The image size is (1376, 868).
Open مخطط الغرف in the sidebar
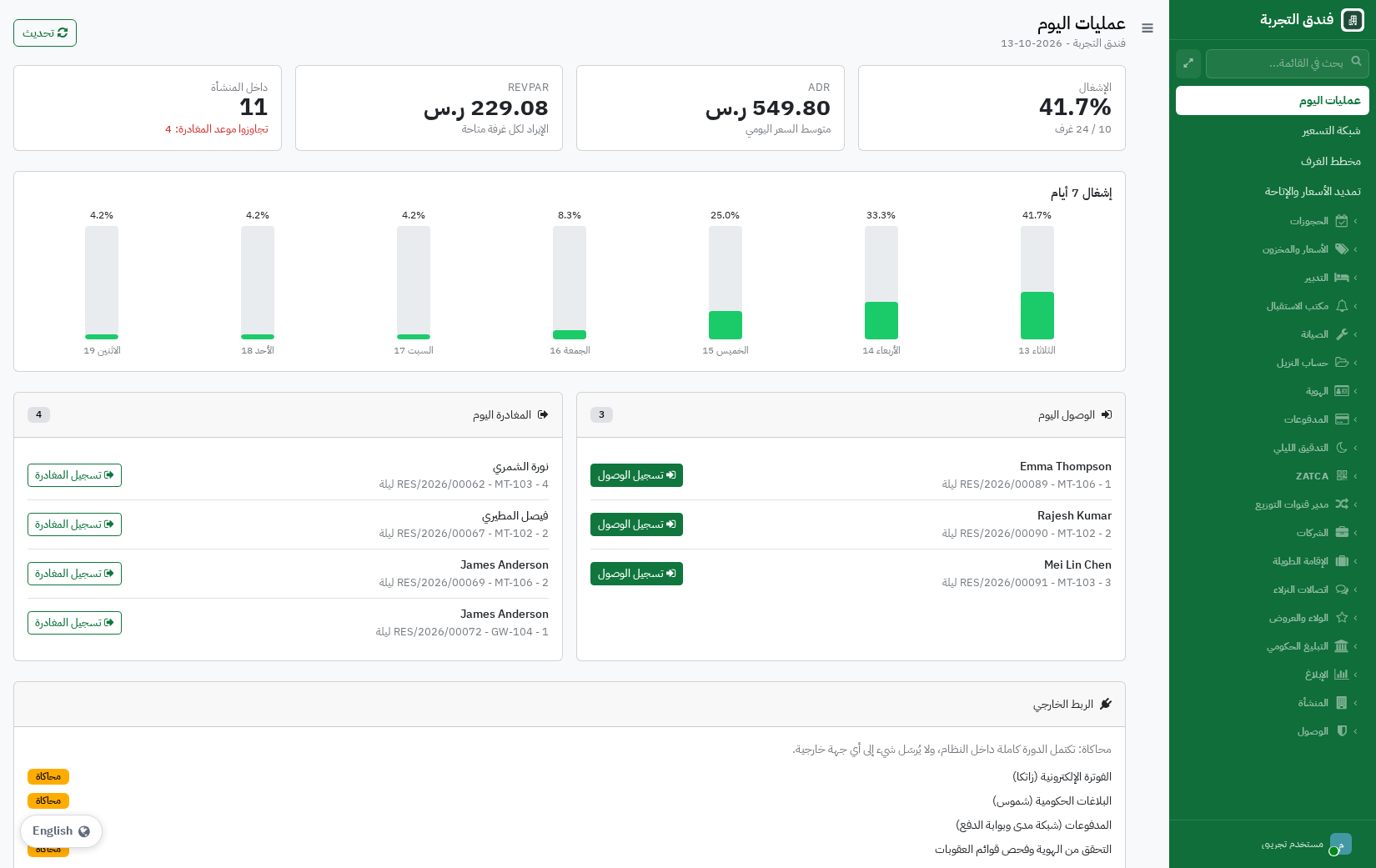1273,161
